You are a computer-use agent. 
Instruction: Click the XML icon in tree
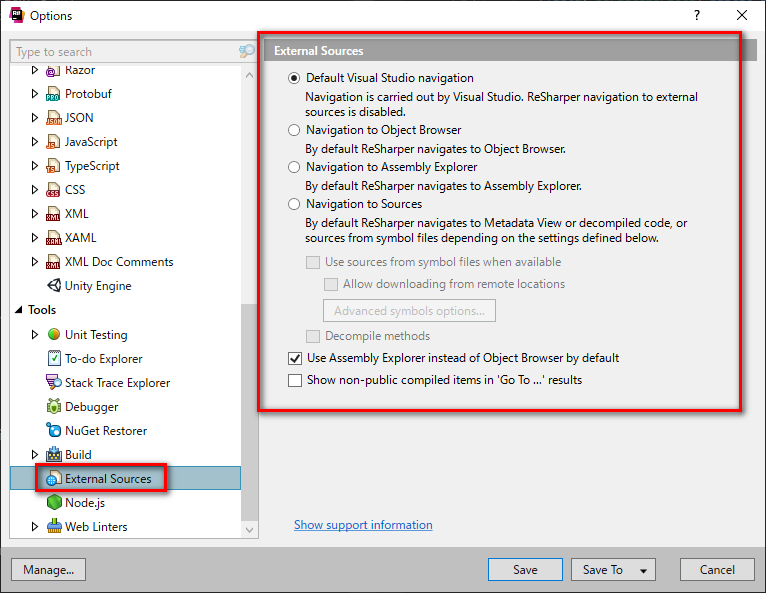pyautogui.click(x=53, y=213)
